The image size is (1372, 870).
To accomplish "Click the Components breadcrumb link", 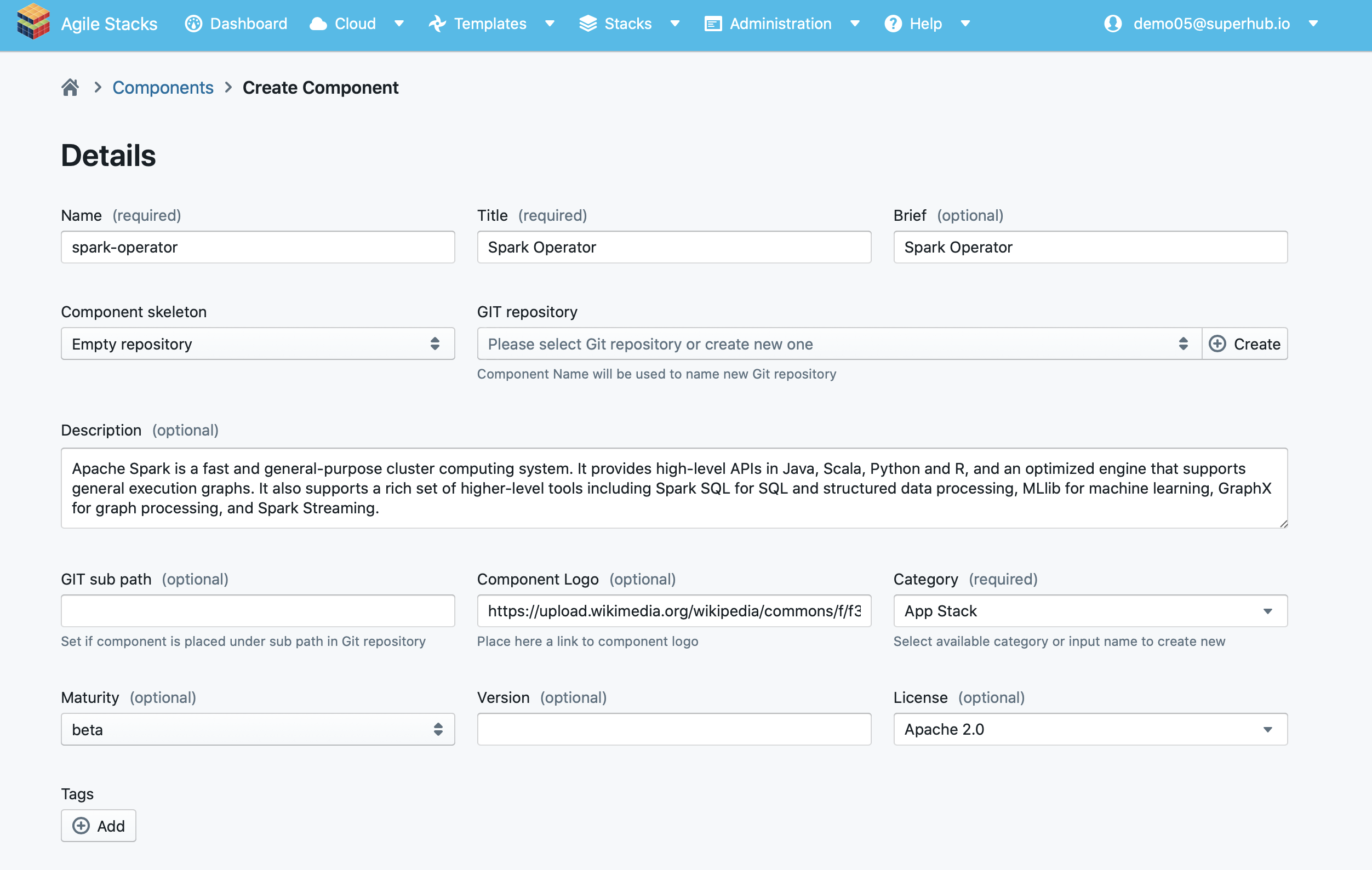I will tap(163, 87).
